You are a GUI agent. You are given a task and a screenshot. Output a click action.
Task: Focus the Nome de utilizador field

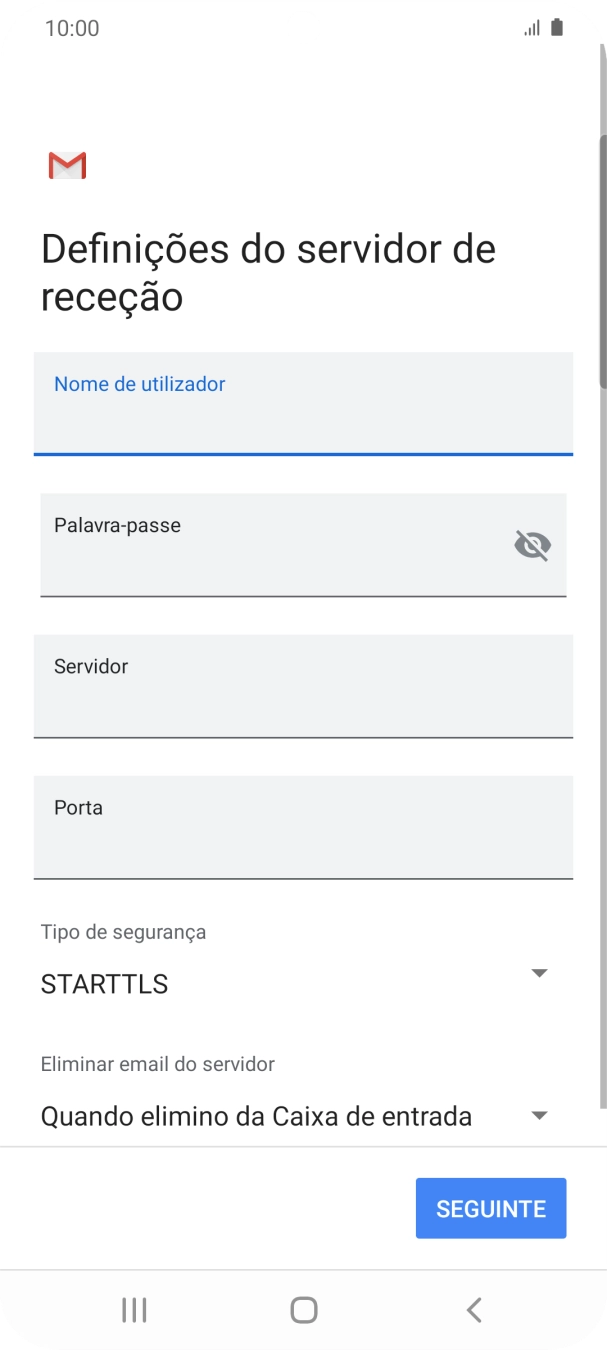coord(303,404)
